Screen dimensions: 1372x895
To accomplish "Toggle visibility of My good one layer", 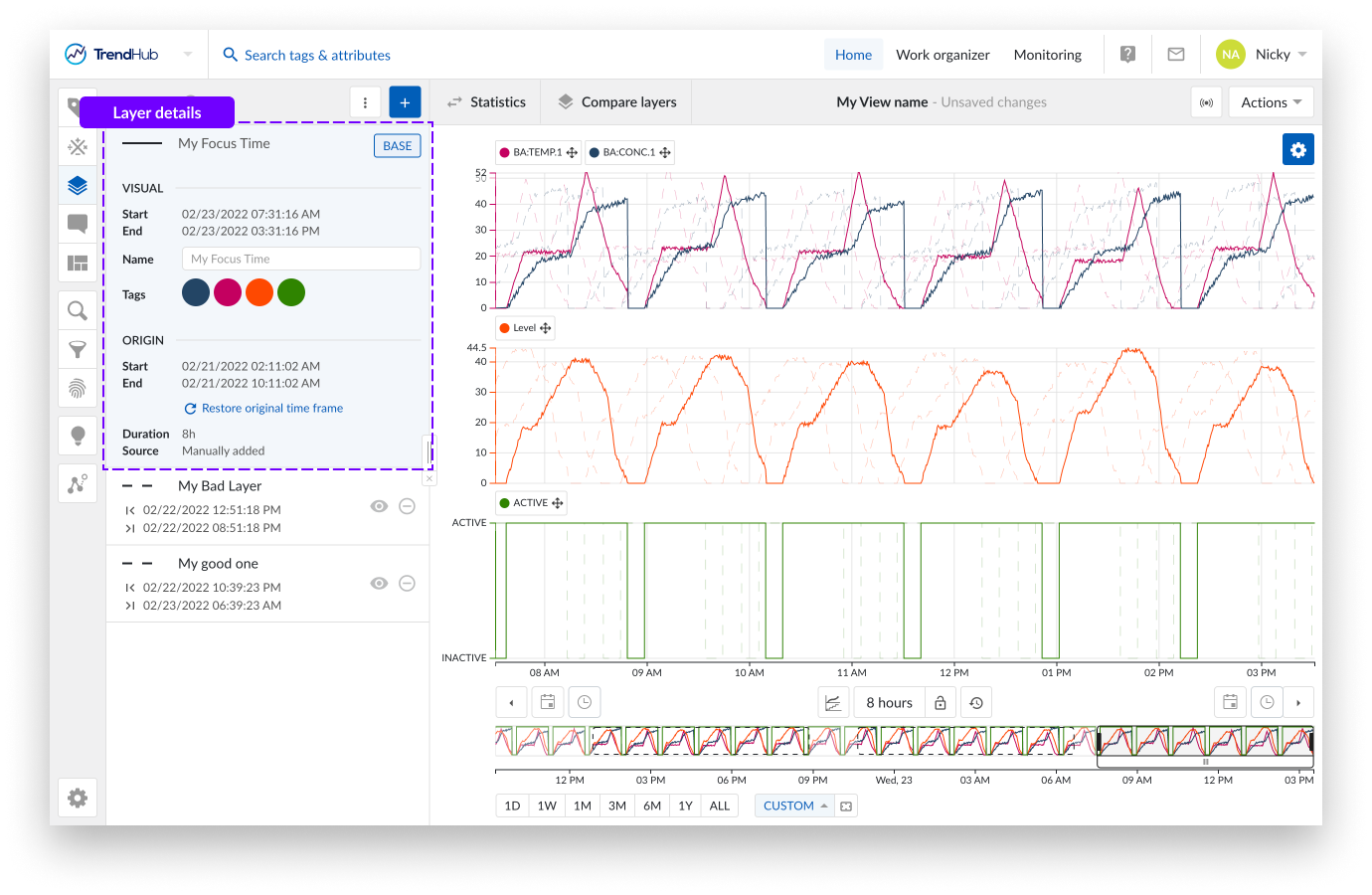I will click(x=379, y=584).
